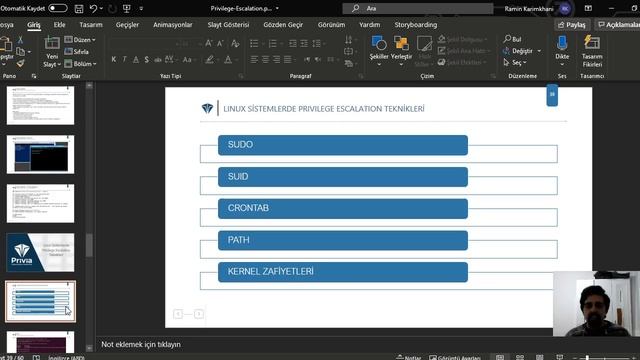Open the Değiştir replace dropdown

[x=522, y=51]
